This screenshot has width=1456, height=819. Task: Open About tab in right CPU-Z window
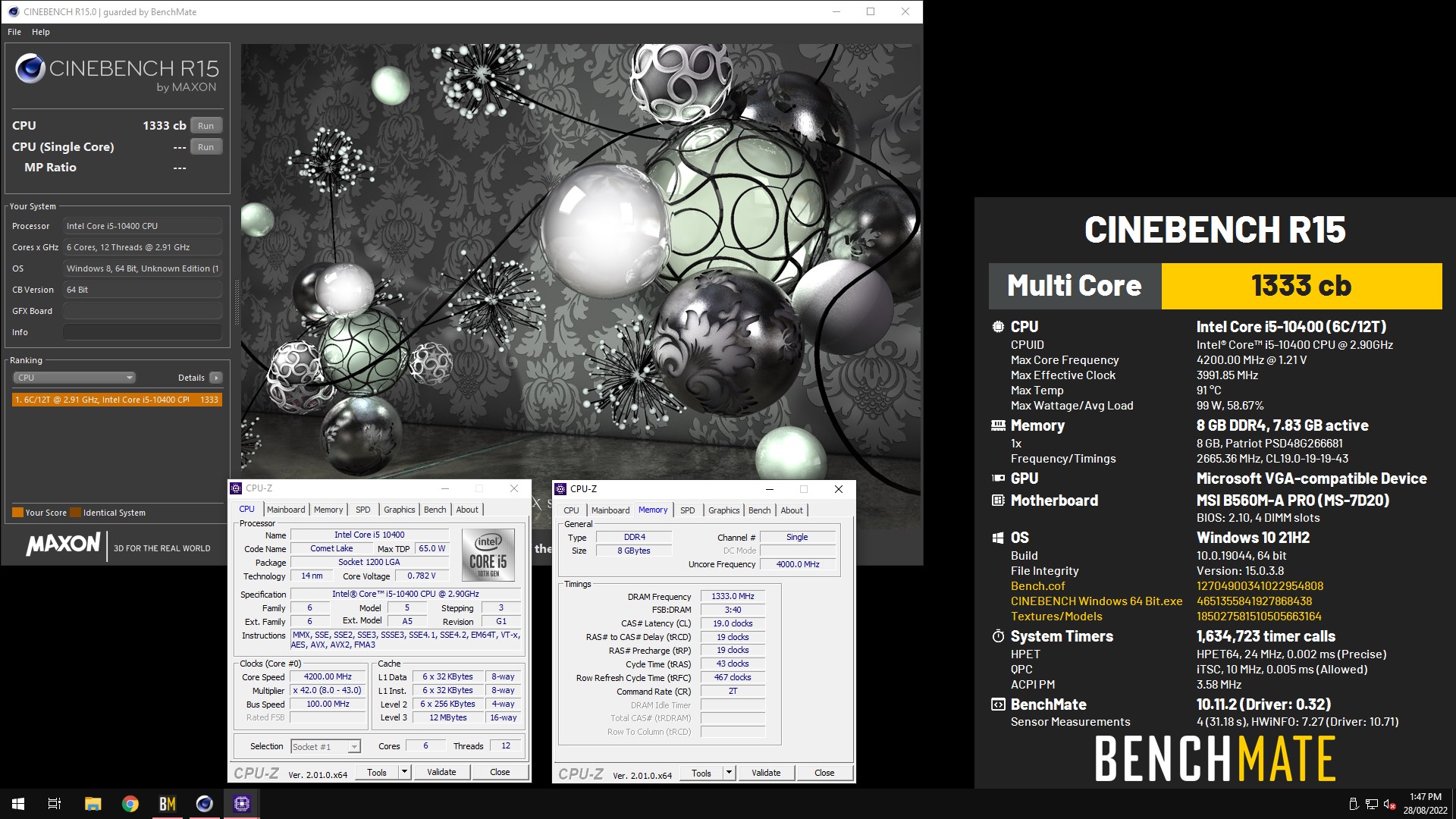tap(792, 510)
